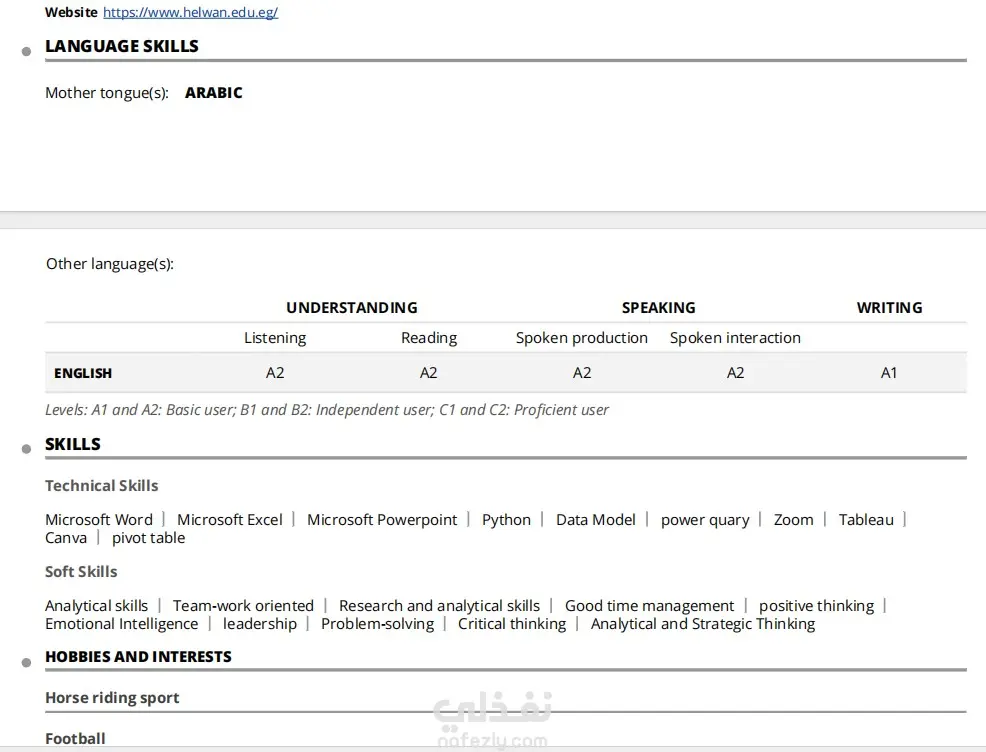This screenshot has width=986, height=752.
Task: Select the Levels explanation footnote
Action: point(327,410)
